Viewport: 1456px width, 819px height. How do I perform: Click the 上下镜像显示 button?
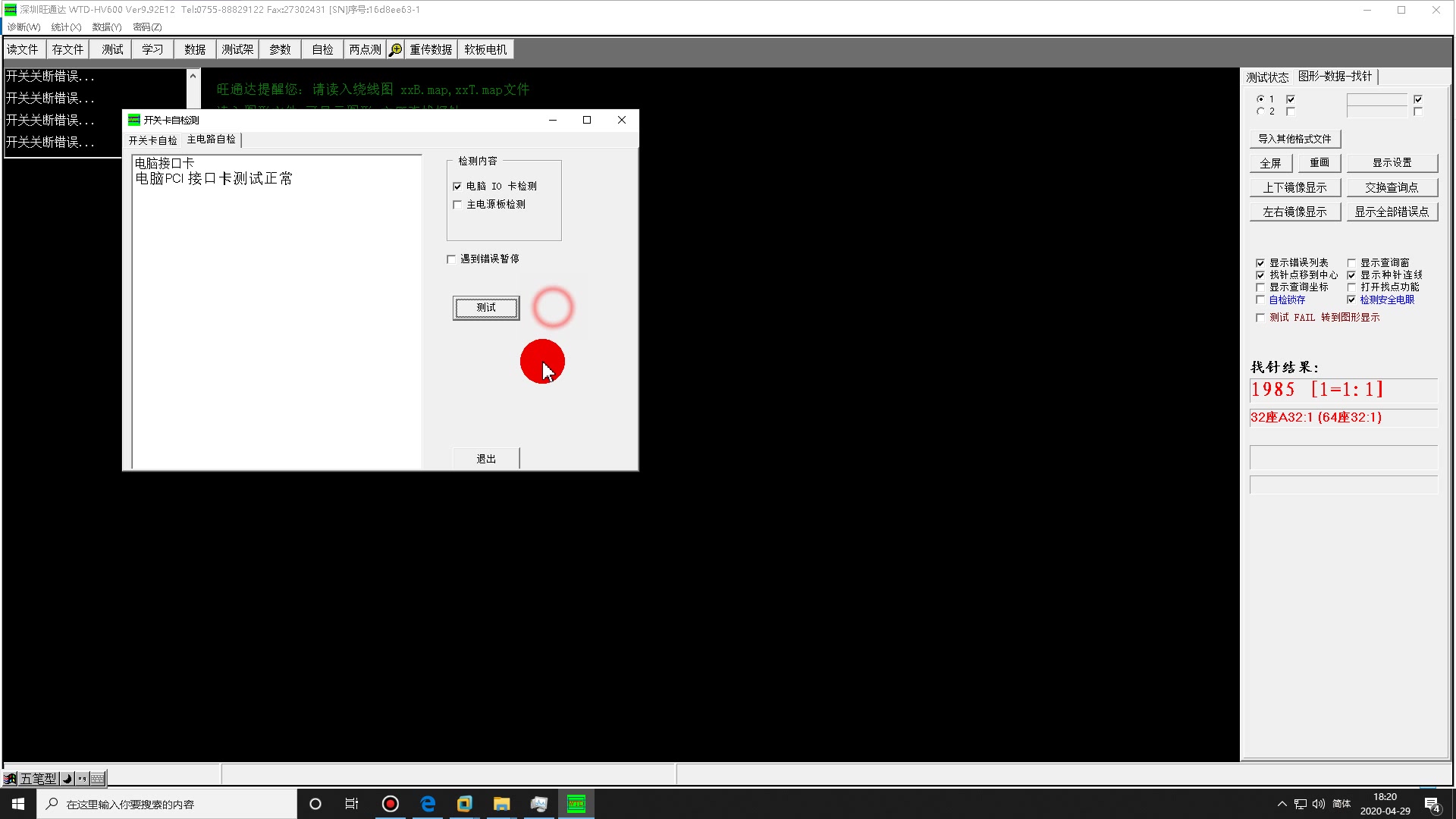(x=1295, y=187)
